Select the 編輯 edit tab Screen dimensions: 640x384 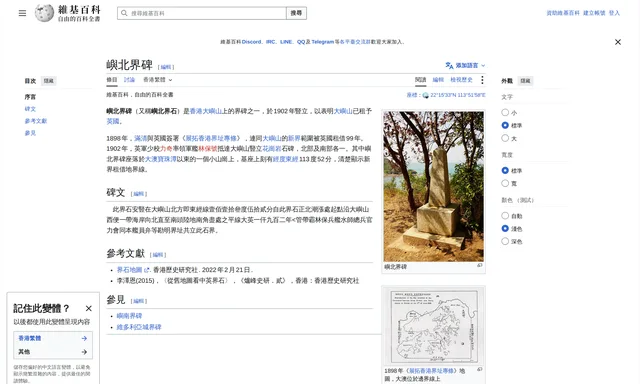coord(438,80)
